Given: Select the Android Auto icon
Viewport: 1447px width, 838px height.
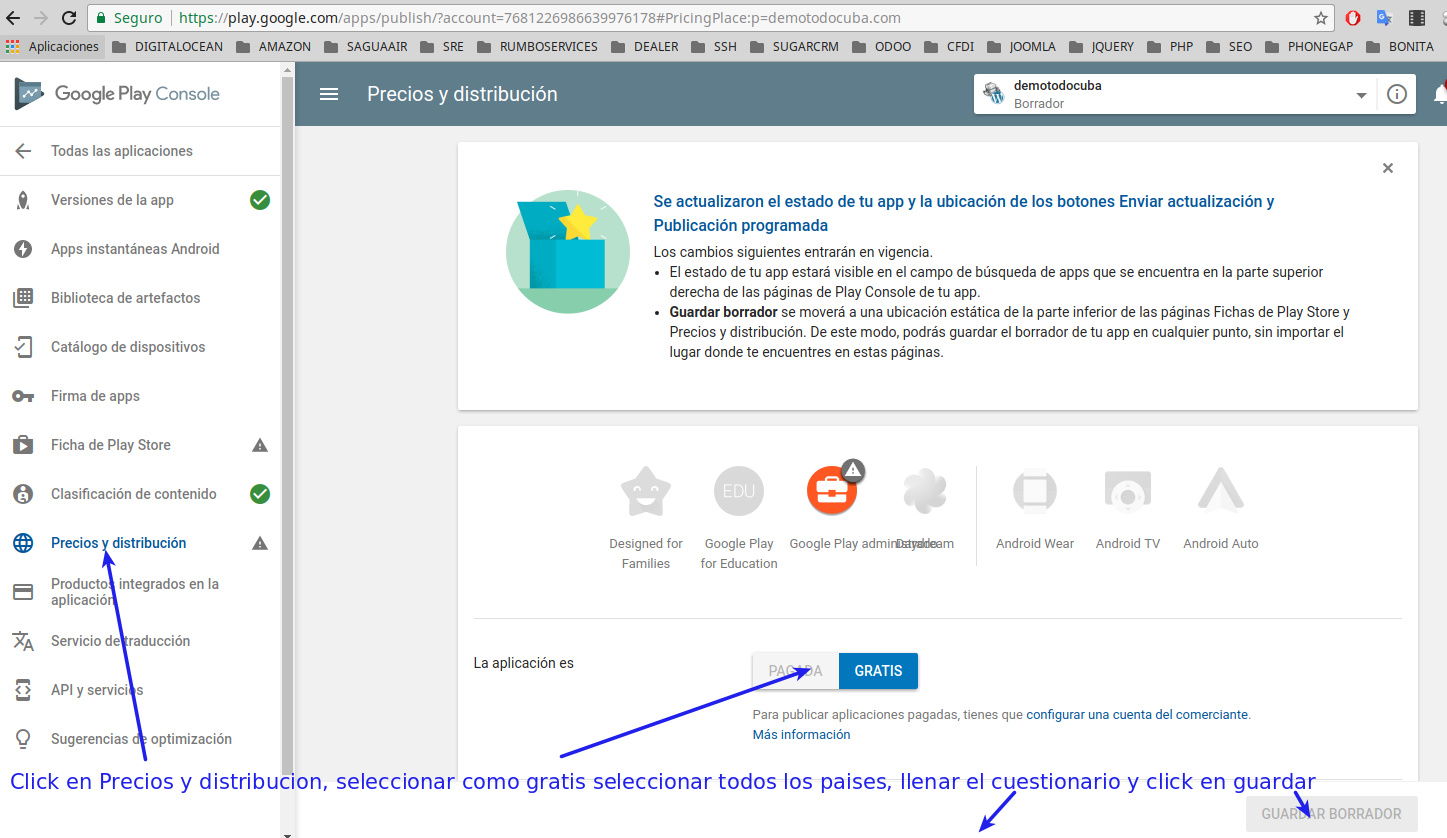Looking at the screenshot, I should (1221, 491).
